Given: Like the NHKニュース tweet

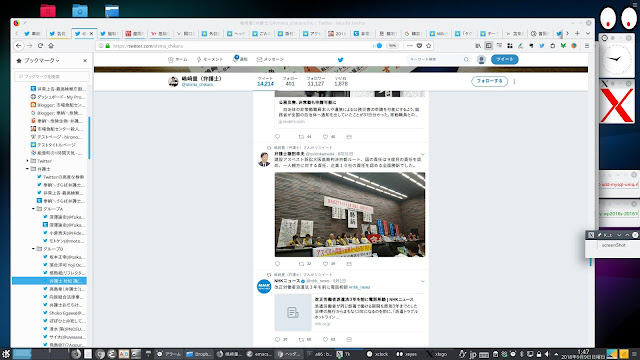Looking at the screenshot, I should tap(325, 339).
